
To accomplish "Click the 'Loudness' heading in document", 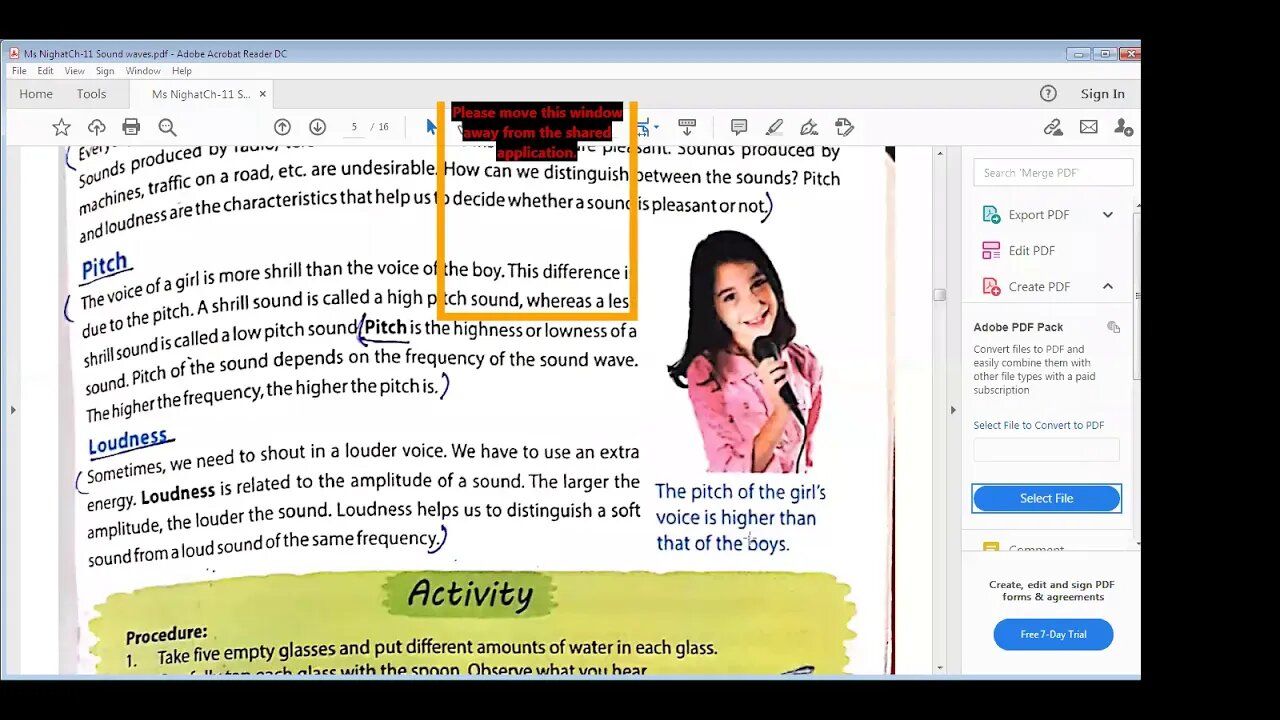I will [129, 440].
